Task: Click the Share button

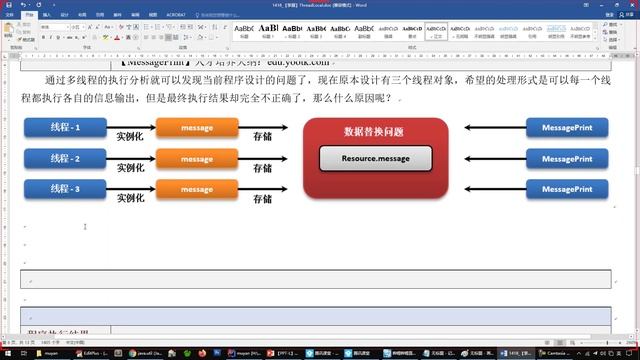Action: point(627,15)
